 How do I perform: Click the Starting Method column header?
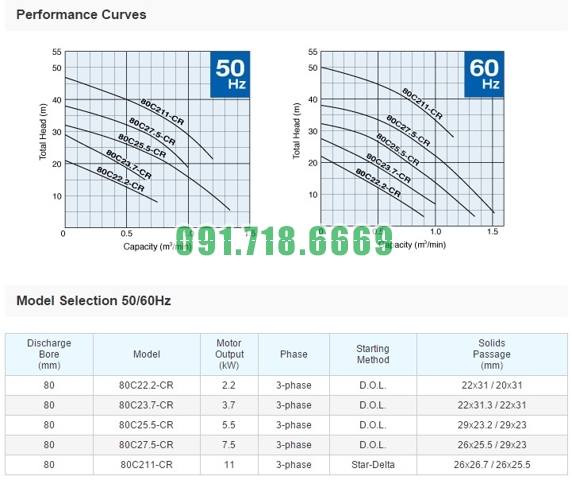point(373,354)
